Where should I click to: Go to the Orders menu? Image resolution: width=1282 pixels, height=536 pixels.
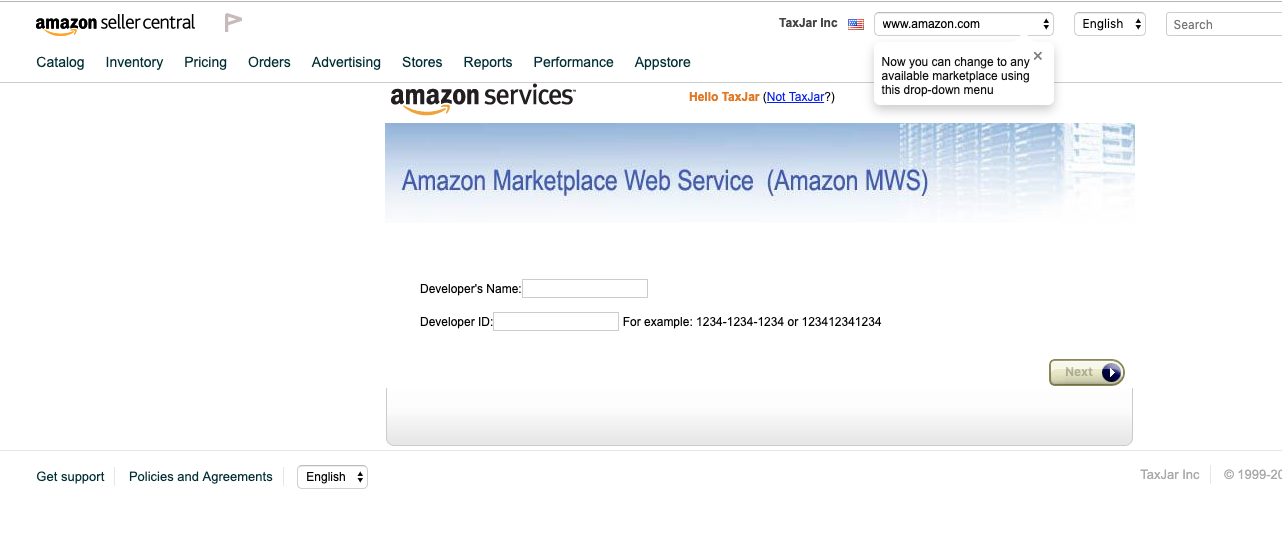(x=269, y=62)
